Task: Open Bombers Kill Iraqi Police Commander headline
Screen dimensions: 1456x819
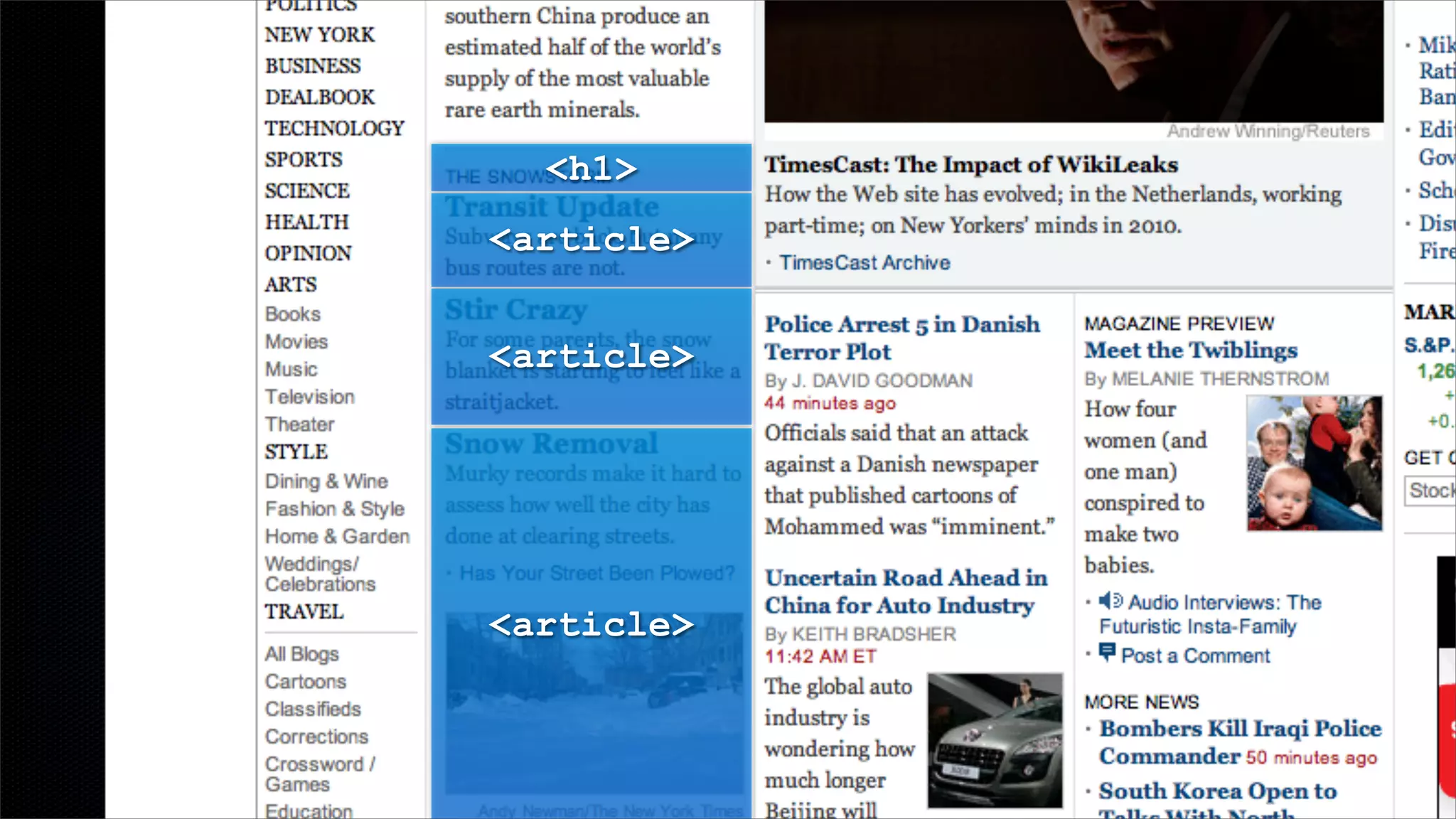Action: click(1241, 742)
